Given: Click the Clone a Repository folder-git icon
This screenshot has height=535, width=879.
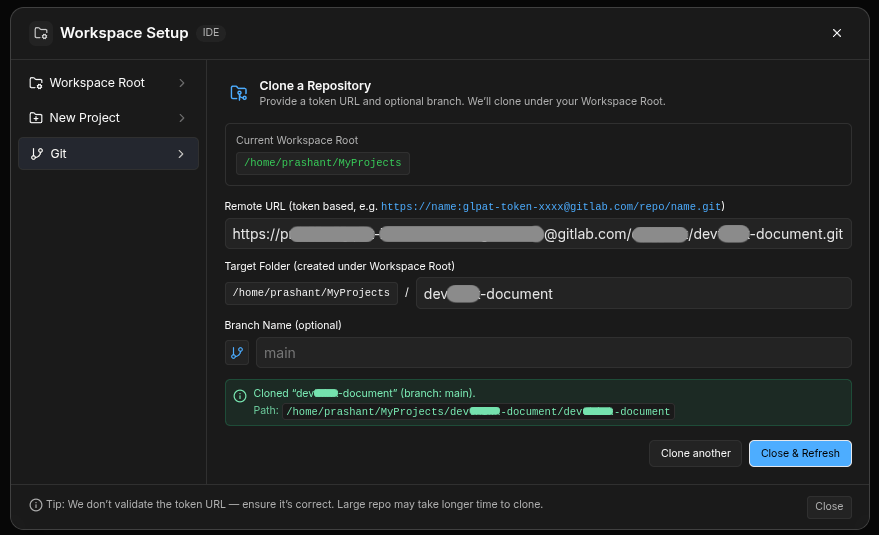Looking at the screenshot, I should [239, 93].
